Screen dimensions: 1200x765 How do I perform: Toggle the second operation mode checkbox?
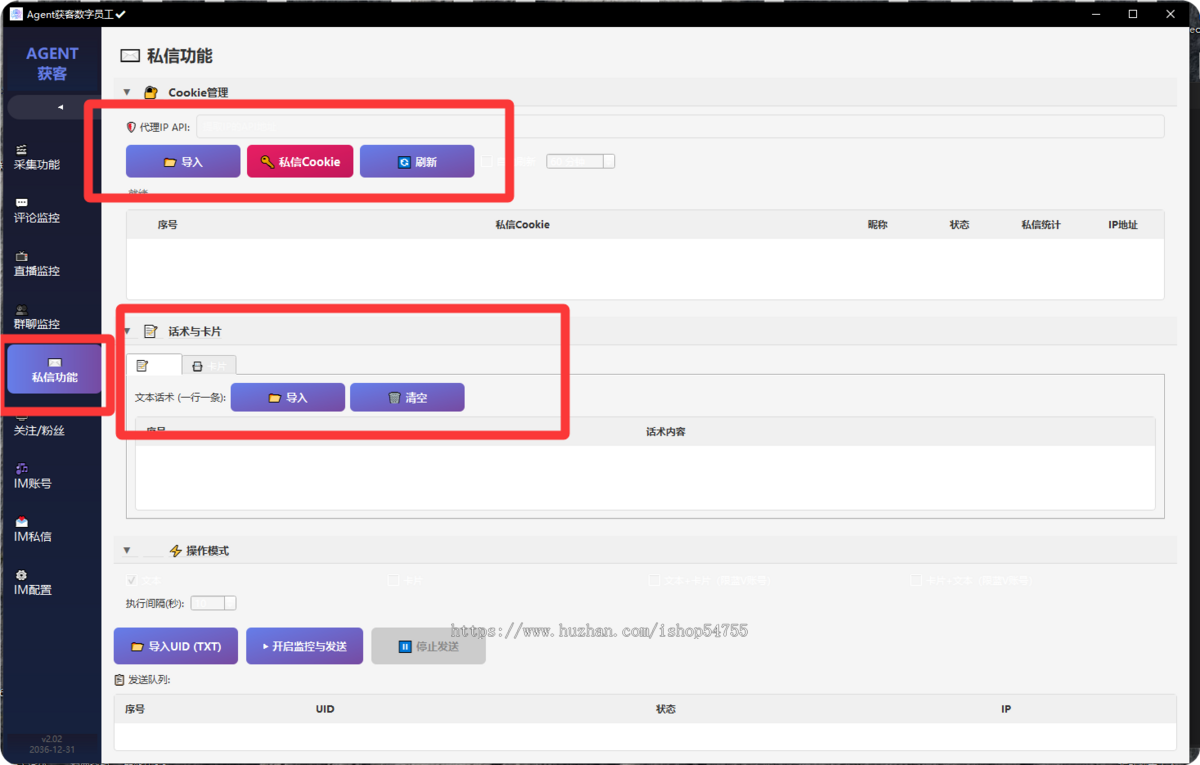point(393,580)
